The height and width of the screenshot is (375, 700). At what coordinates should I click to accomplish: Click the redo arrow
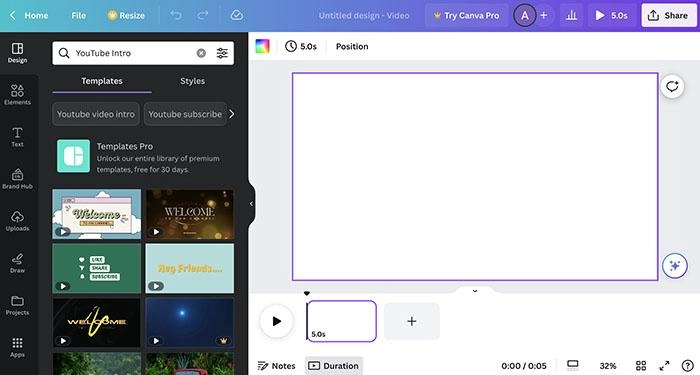click(x=203, y=15)
